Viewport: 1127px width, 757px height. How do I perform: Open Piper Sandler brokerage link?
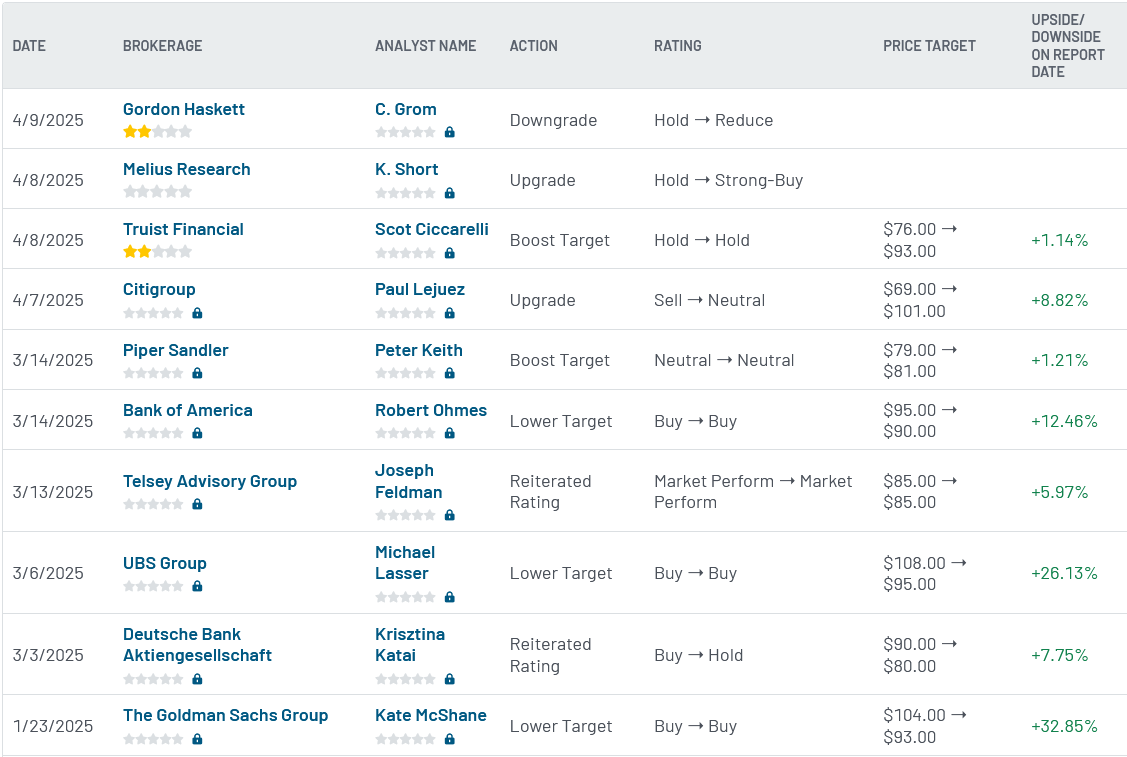[x=175, y=350]
